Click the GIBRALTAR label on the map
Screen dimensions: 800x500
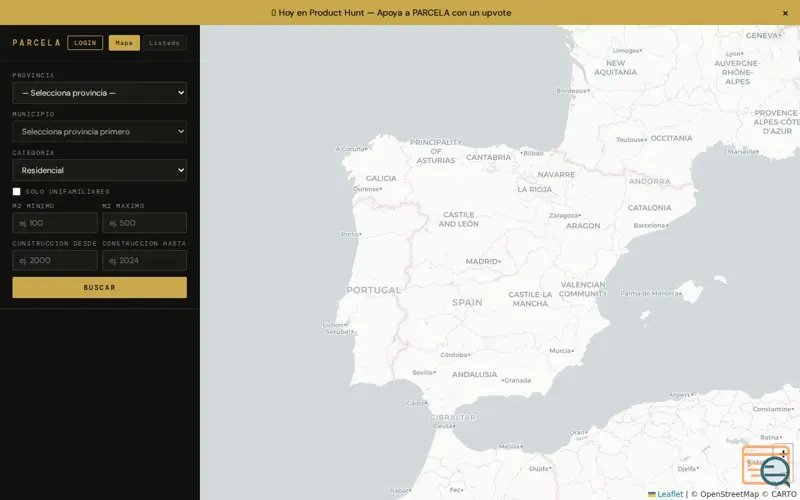click(x=453, y=417)
